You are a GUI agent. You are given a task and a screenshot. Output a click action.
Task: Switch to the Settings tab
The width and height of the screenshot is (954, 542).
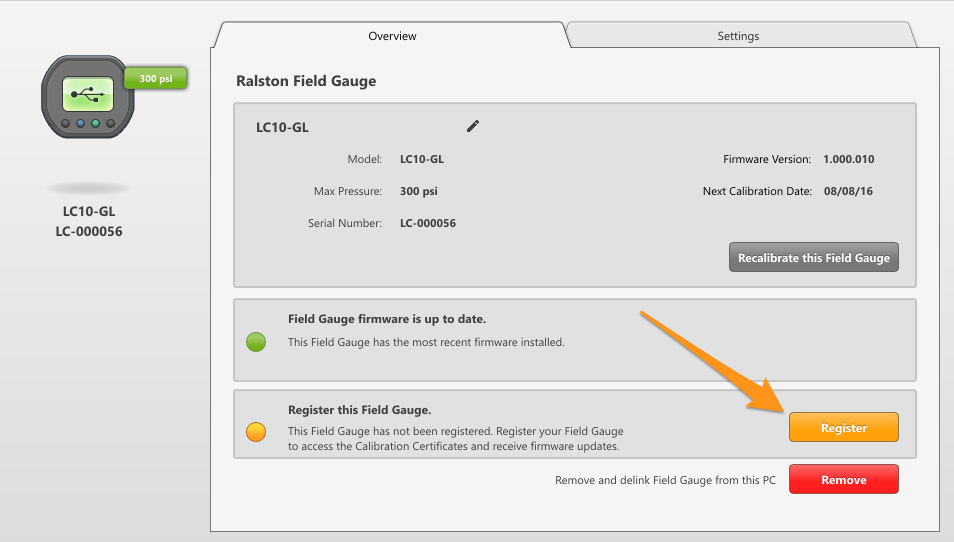(x=738, y=36)
